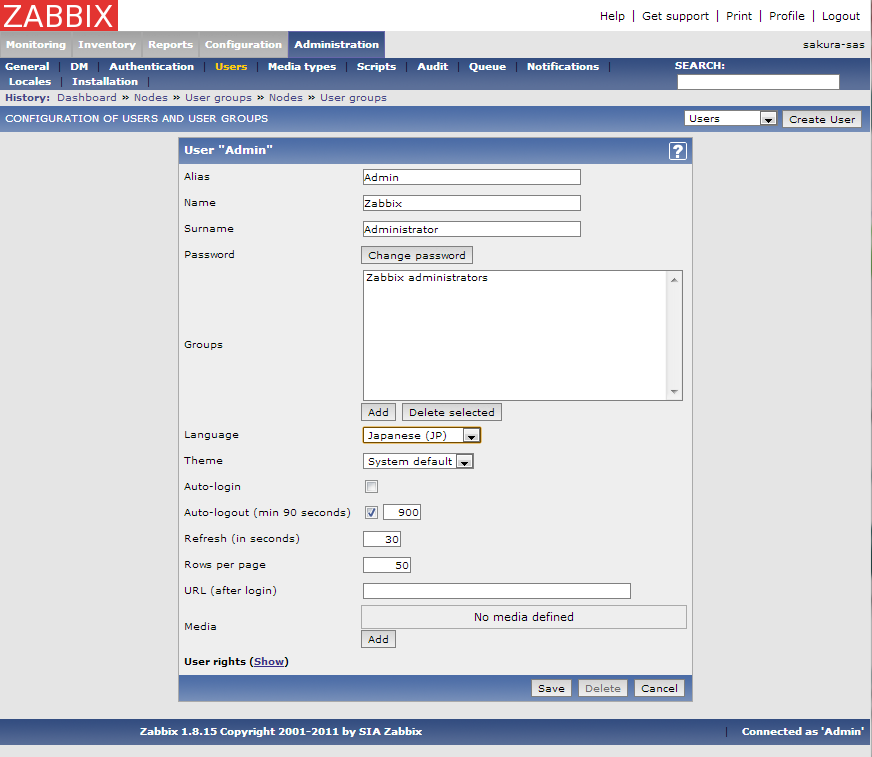Screen dimensions: 872x757
Task: Open the Configuration tab
Action: pos(243,45)
